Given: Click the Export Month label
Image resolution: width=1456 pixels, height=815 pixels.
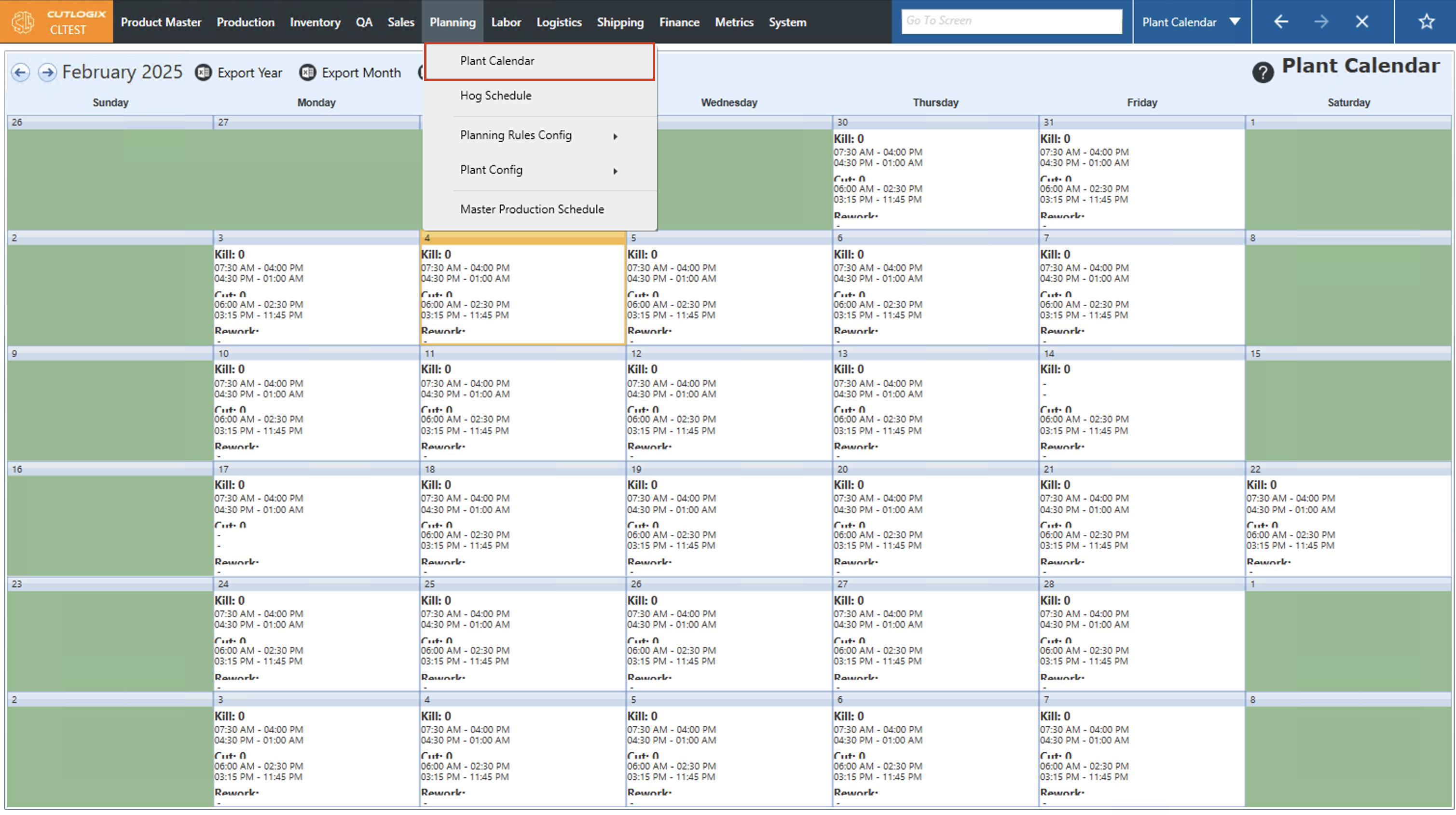Looking at the screenshot, I should click(x=361, y=73).
